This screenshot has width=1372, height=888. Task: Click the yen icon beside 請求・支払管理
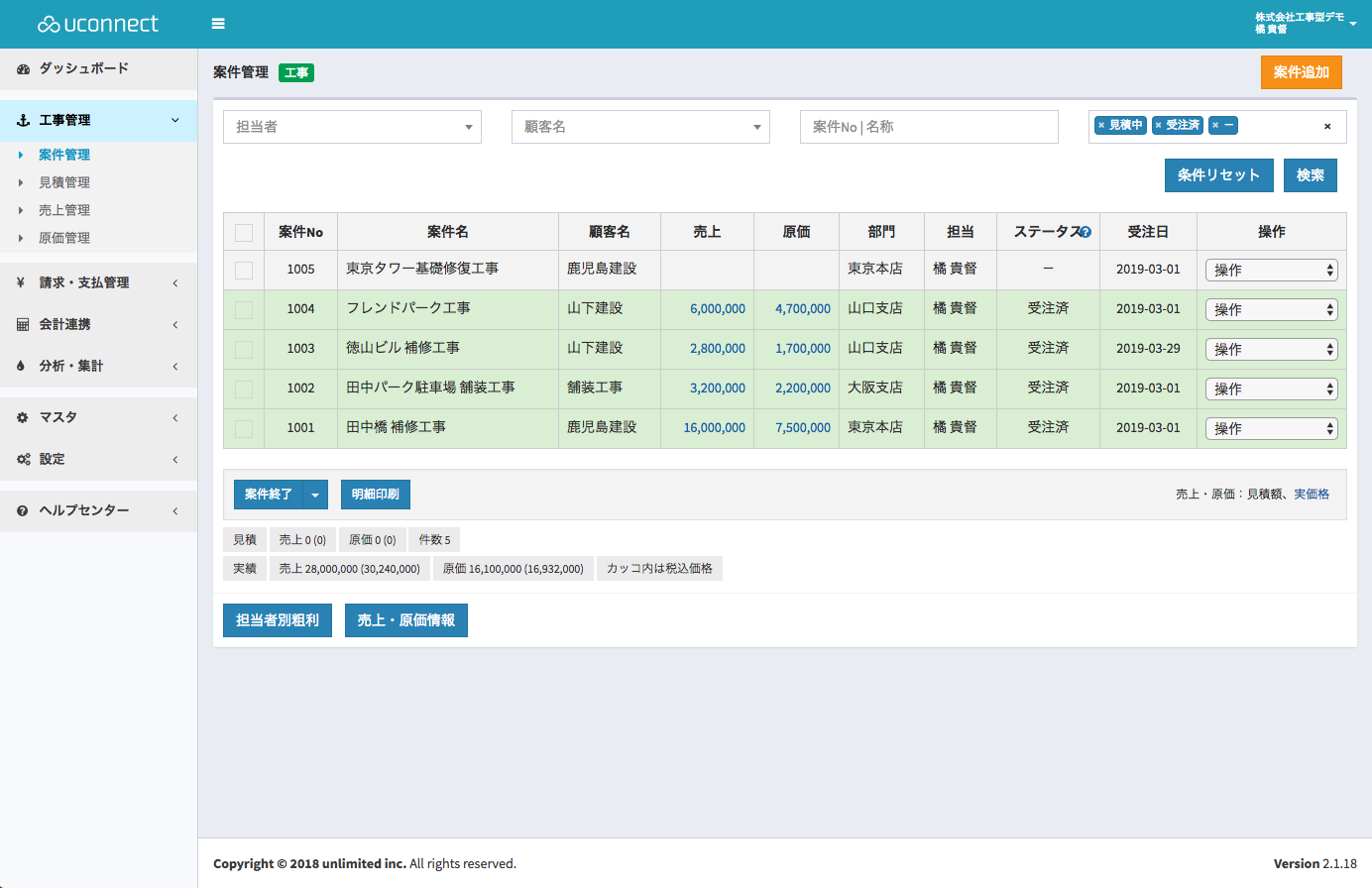(21, 282)
